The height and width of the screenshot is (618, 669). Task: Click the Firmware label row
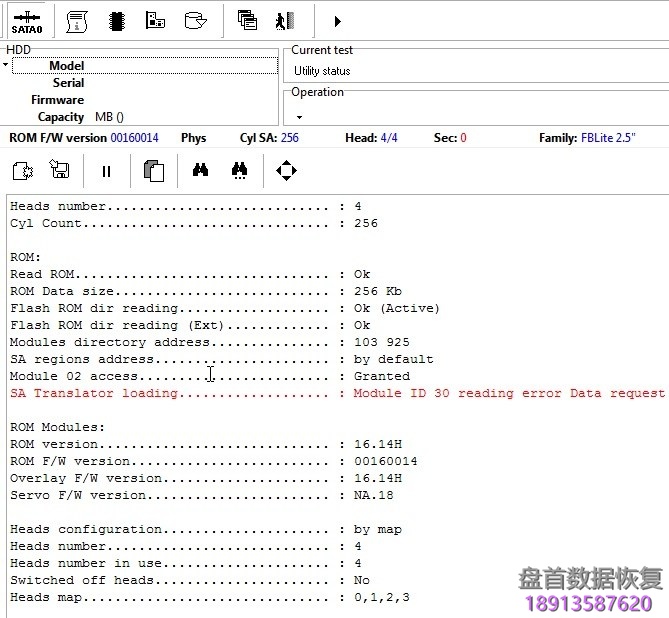coord(58,100)
